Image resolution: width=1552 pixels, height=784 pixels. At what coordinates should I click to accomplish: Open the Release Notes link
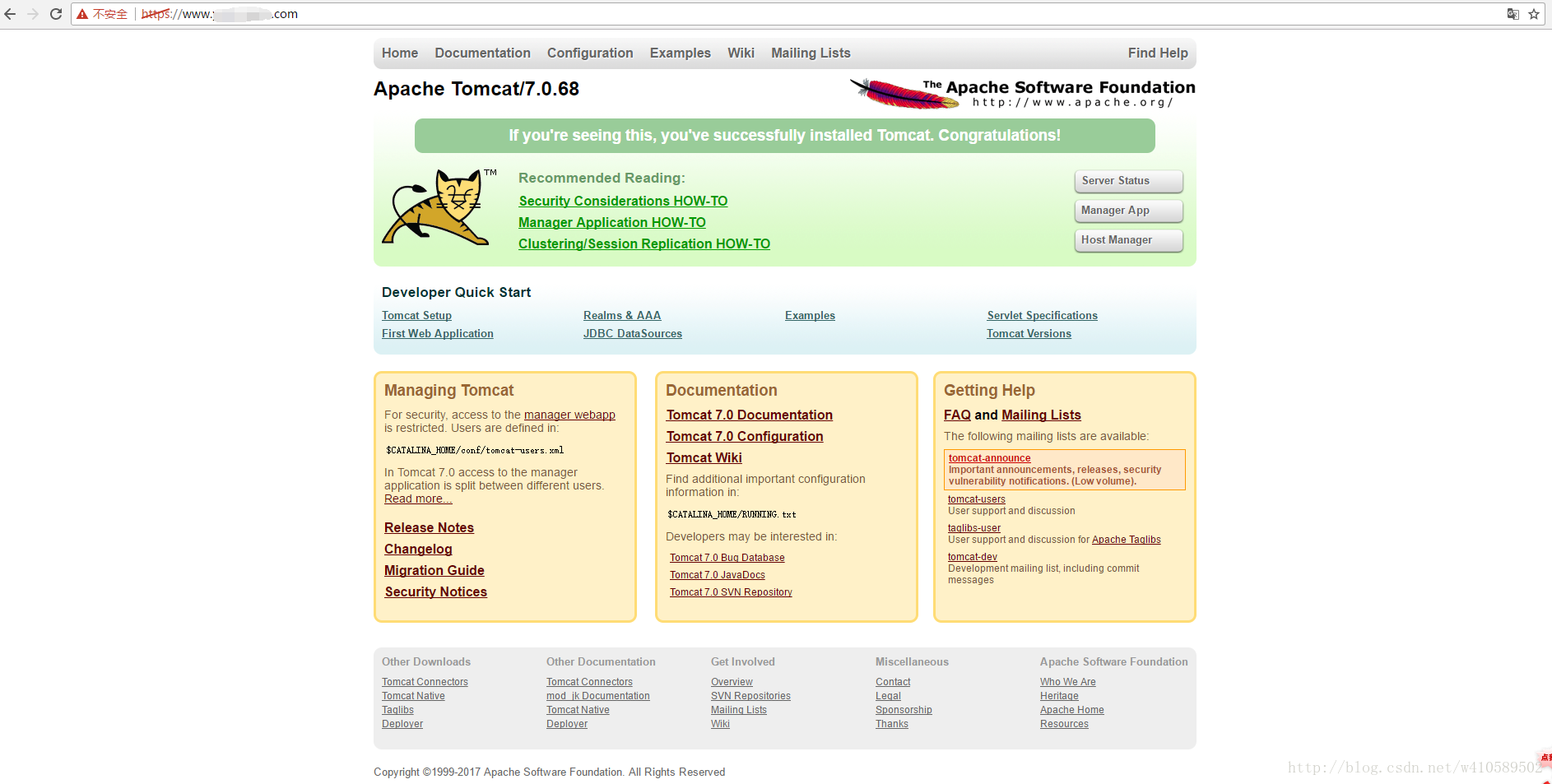[x=429, y=527]
